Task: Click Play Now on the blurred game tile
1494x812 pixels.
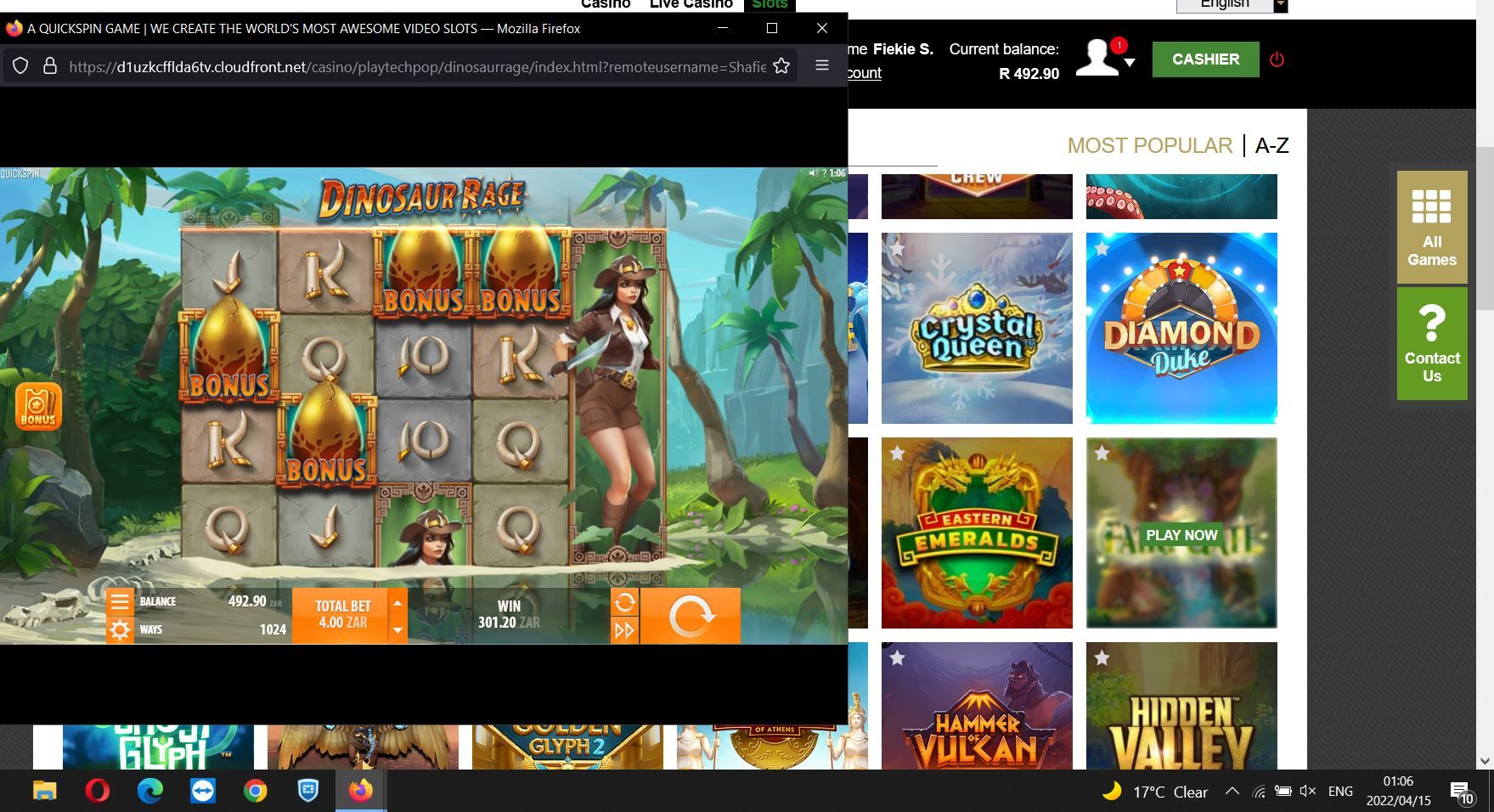Action: (x=1181, y=535)
